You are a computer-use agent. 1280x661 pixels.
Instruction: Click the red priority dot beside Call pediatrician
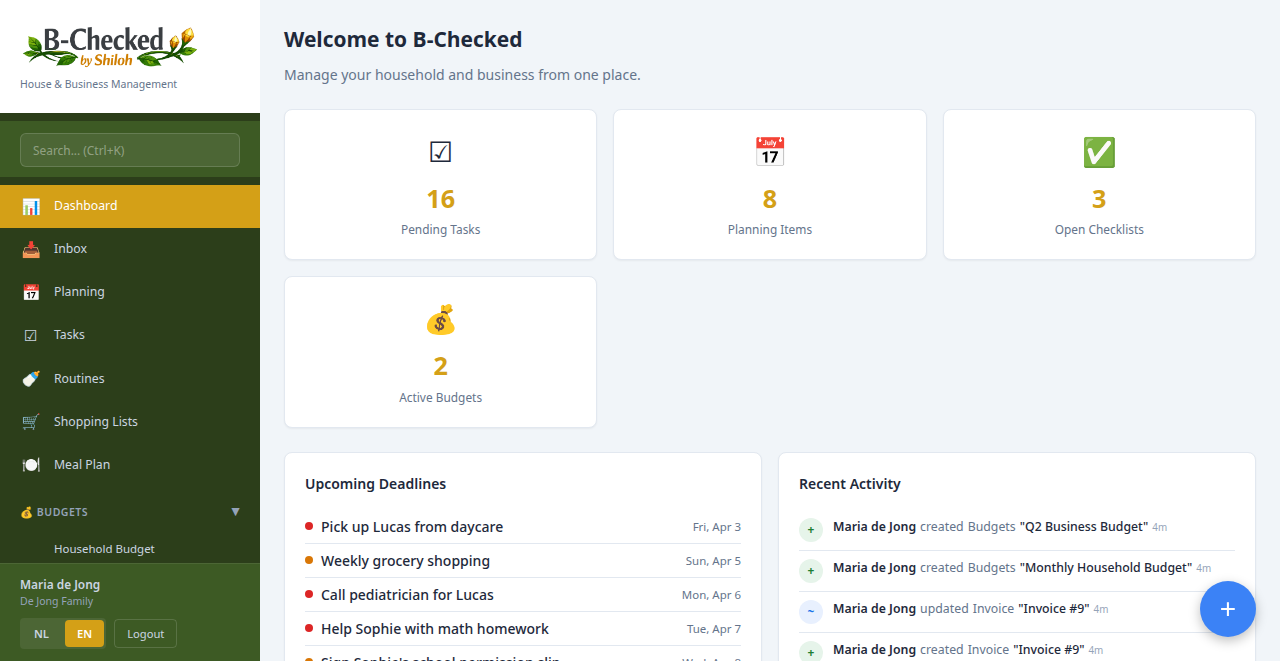310,595
